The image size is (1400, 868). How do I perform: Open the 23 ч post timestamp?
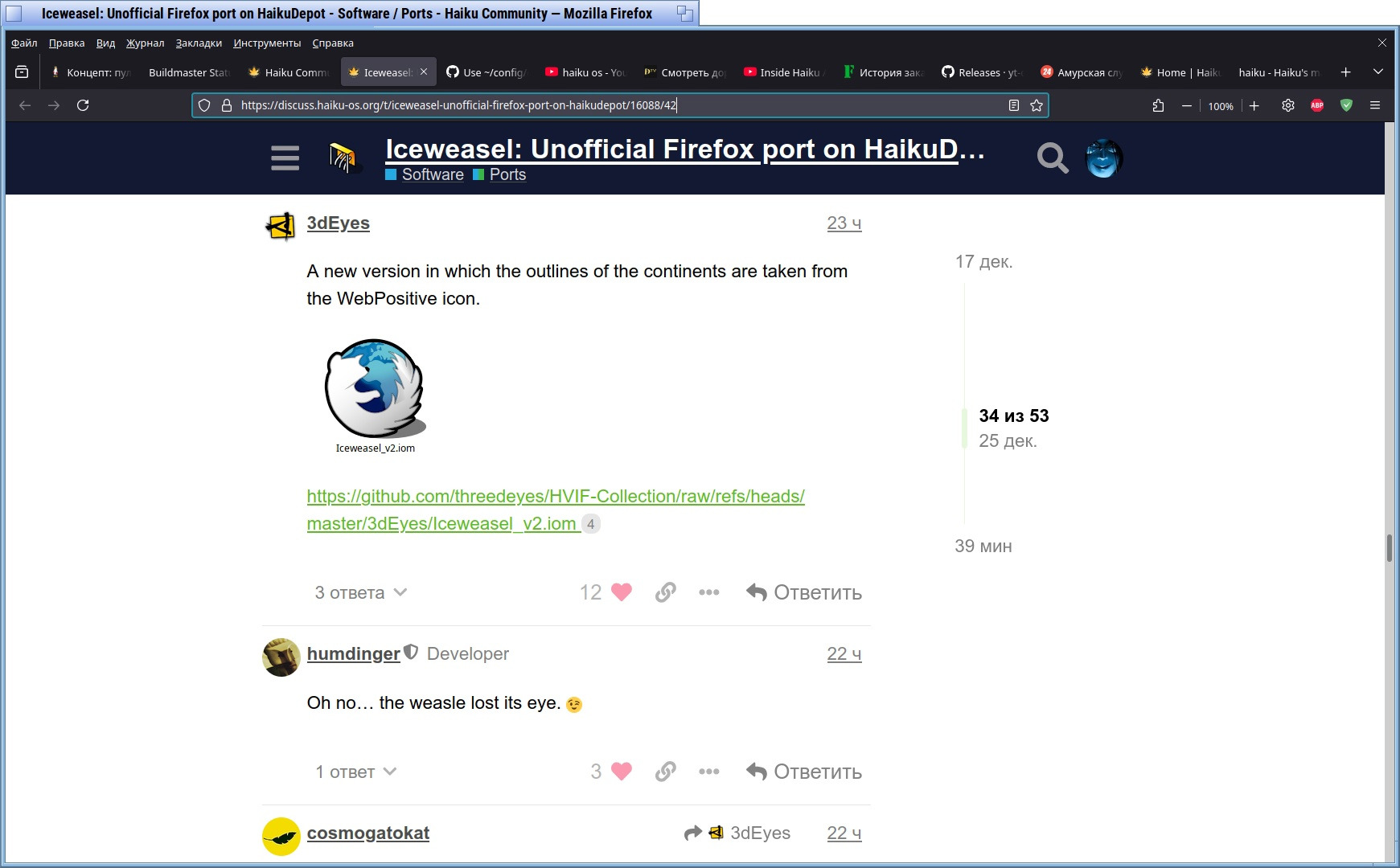844,223
